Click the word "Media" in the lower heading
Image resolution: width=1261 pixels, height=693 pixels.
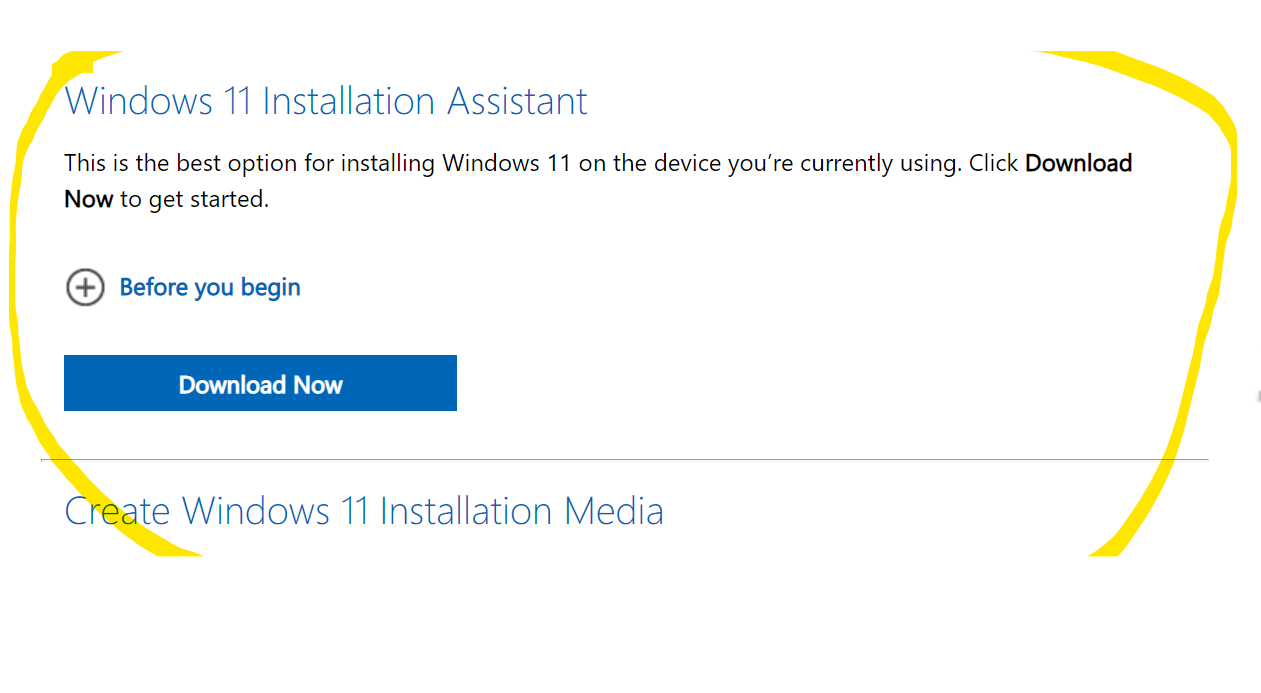pyautogui.click(x=614, y=511)
